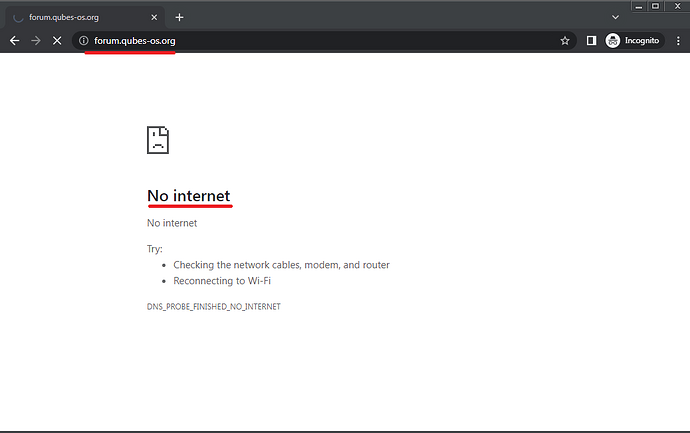
Task: Close the forum.qubes-os.org tab
Action: click(154, 17)
